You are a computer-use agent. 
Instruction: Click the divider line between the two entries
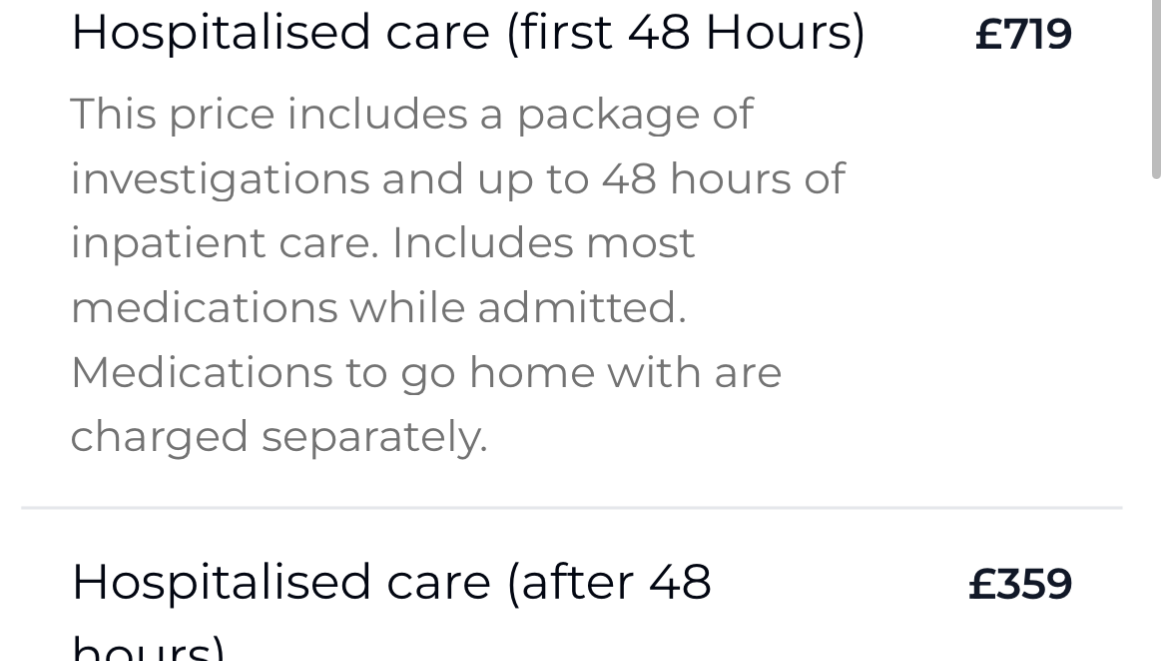click(572, 508)
